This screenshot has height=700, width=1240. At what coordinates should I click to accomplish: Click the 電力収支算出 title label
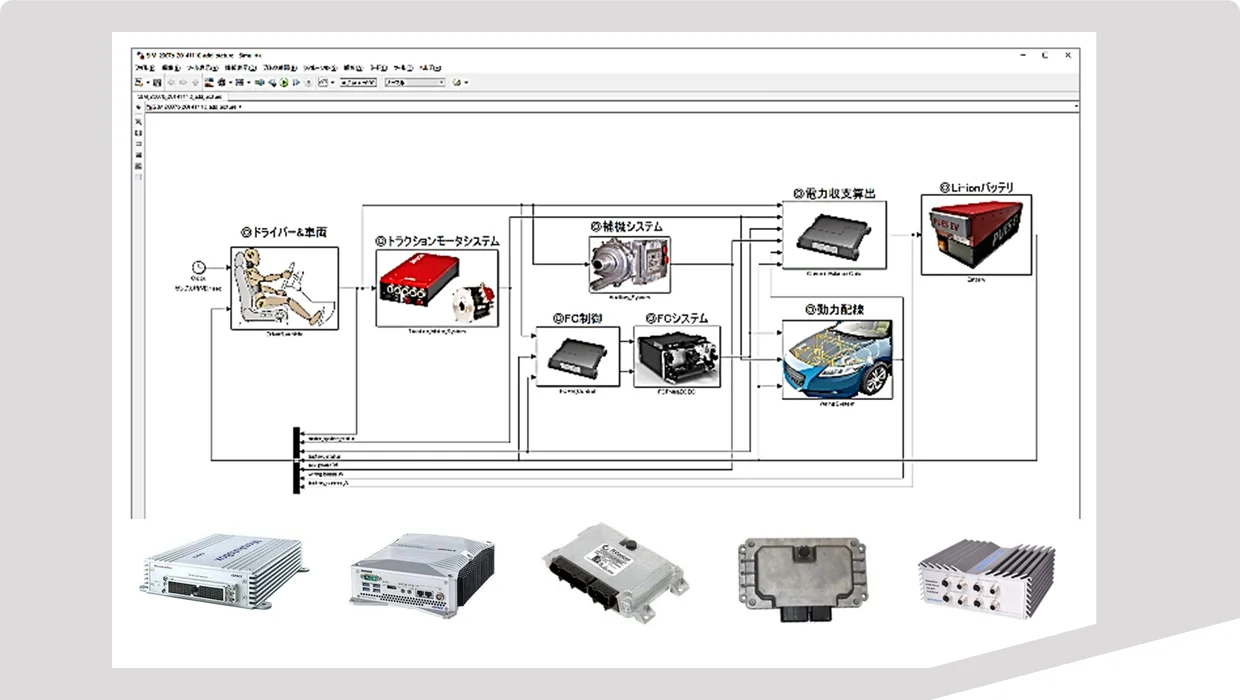834,192
